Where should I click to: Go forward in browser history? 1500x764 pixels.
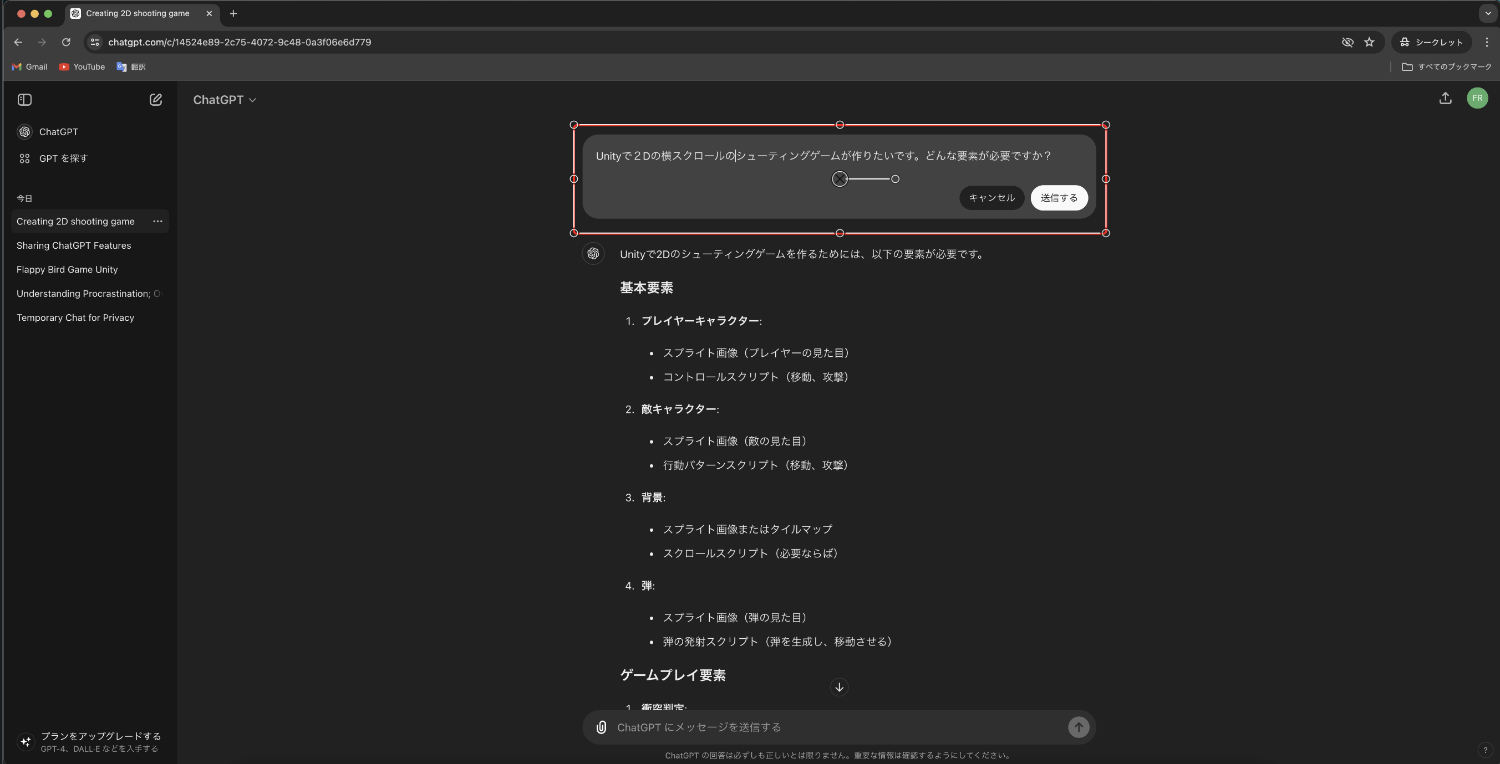coord(42,42)
